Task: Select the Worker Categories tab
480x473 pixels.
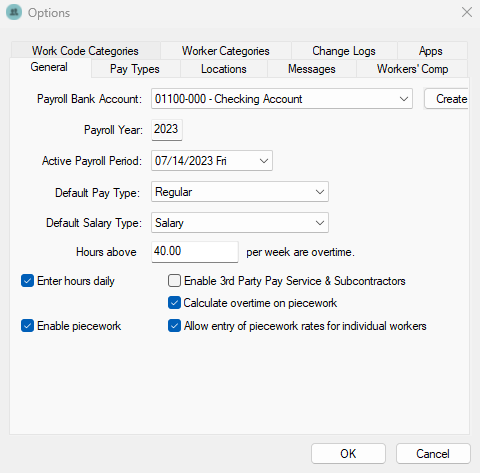Action: click(x=226, y=51)
